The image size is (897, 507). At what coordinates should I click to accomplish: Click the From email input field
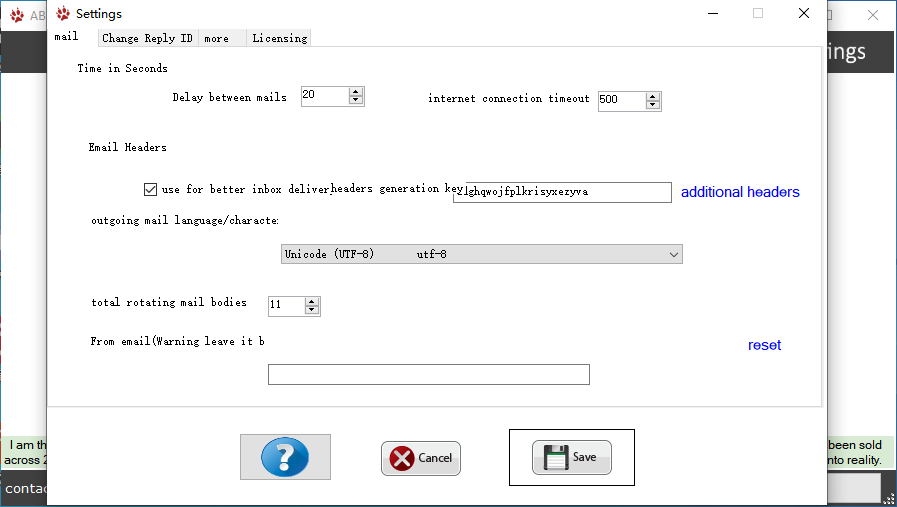pos(428,374)
